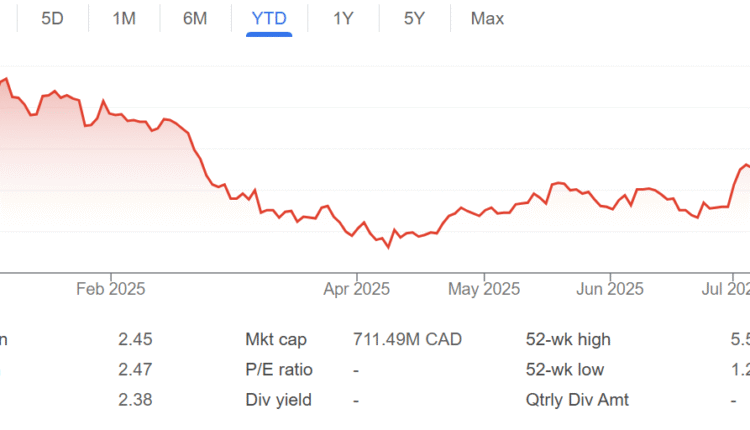The height and width of the screenshot is (430, 750).
Task: Switch to the 5D time range tab
Action: pyautogui.click(x=53, y=18)
